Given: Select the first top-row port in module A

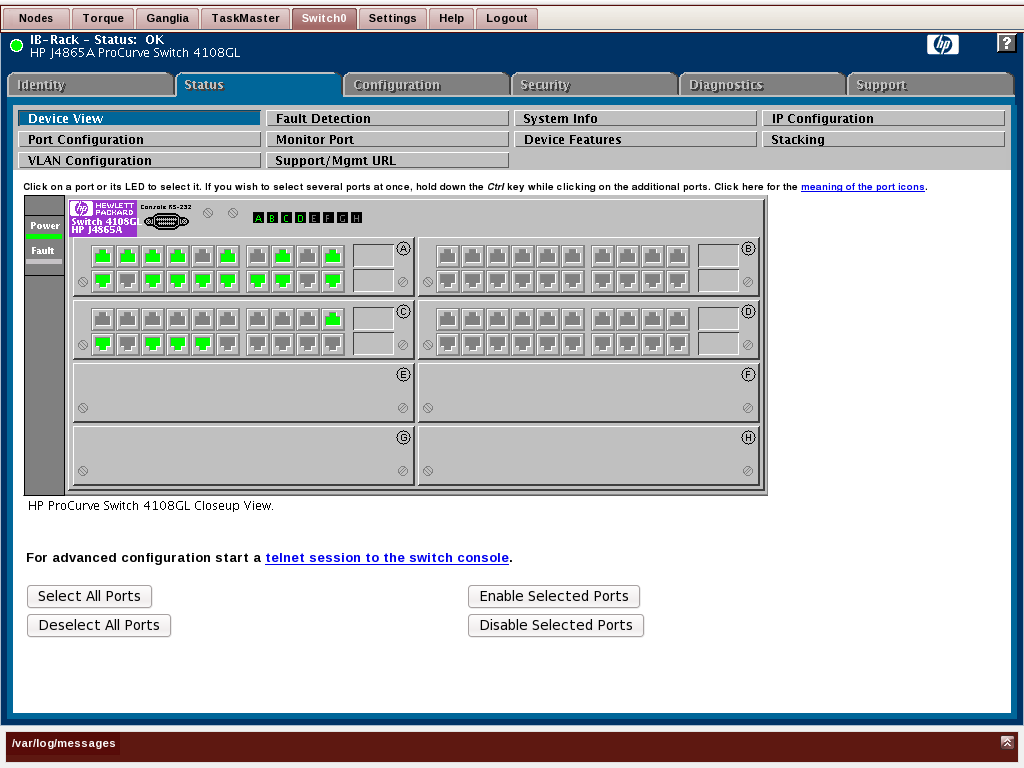Looking at the screenshot, I should (103, 256).
